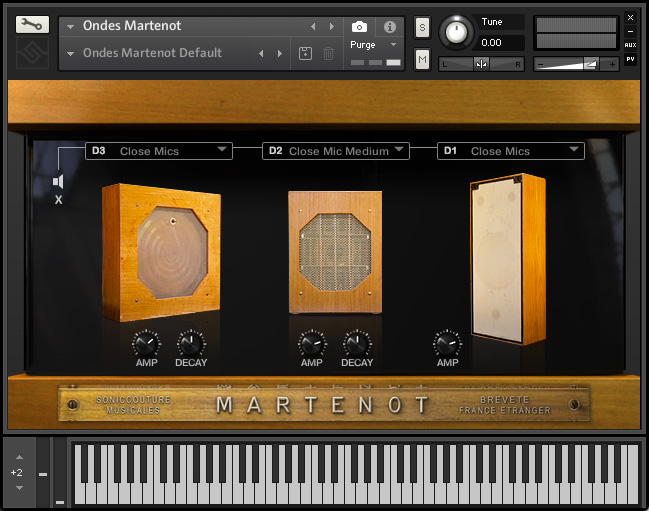Solo the instrument with the S button
This screenshot has width=649, height=511.
pos(422,28)
